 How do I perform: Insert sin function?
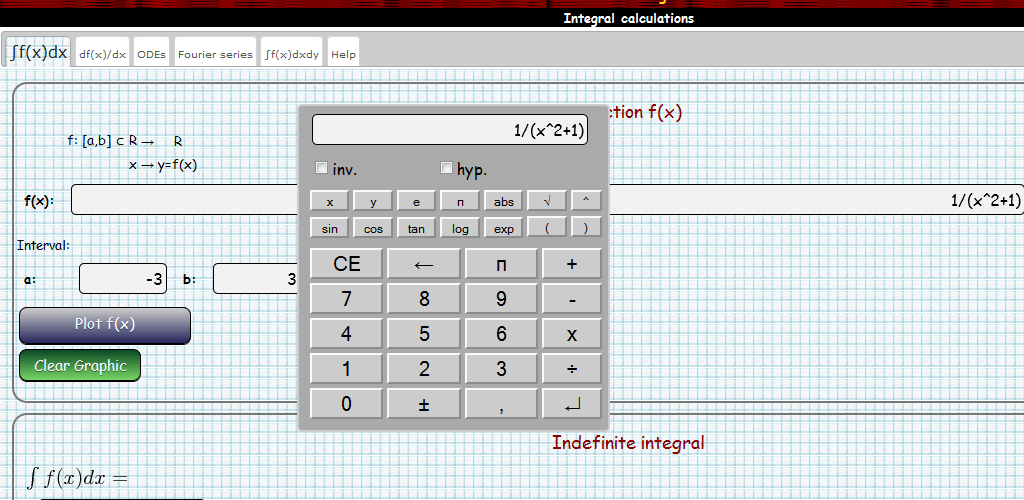click(x=329, y=228)
